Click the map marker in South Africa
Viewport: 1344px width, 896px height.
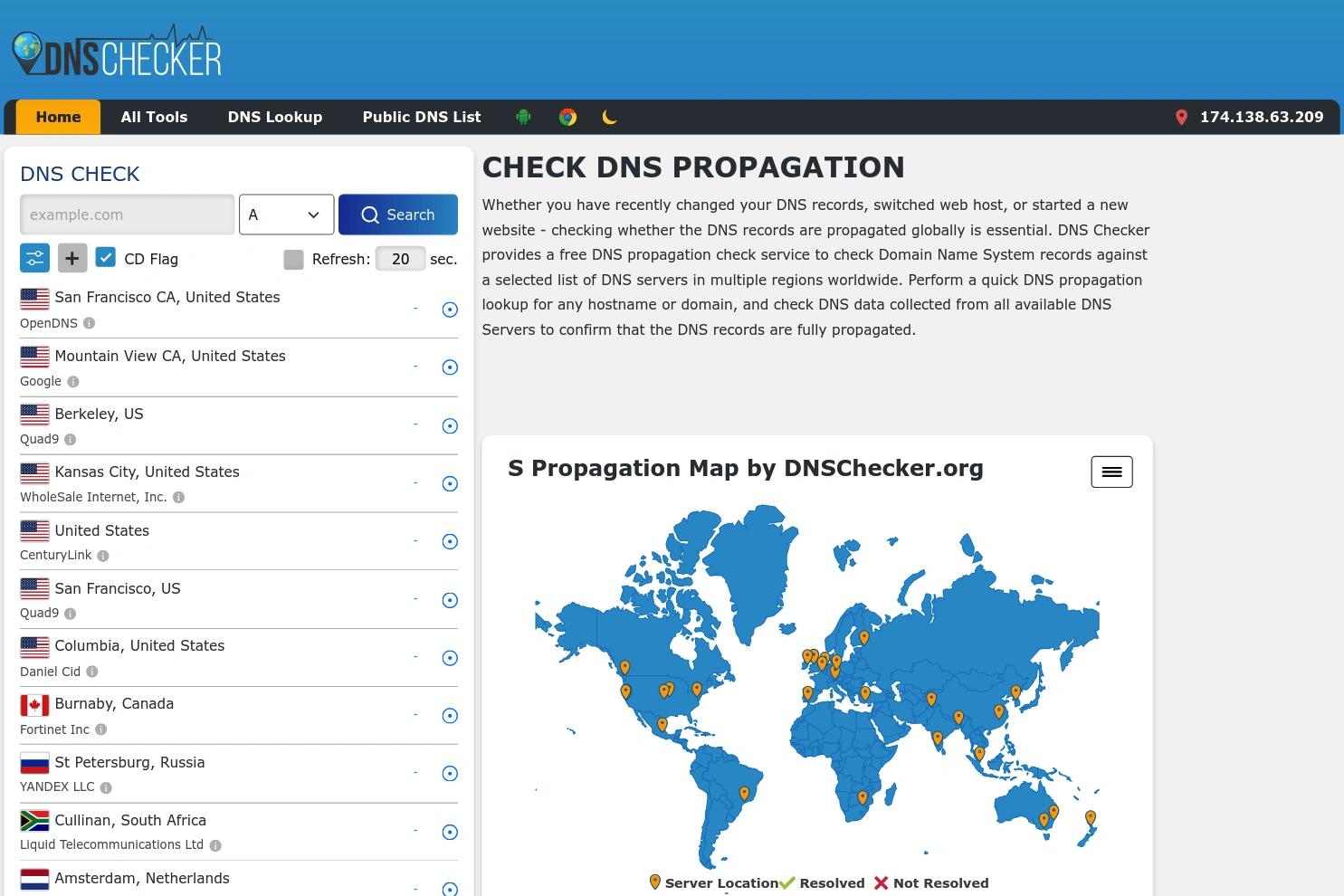click(x=863, y=798)
